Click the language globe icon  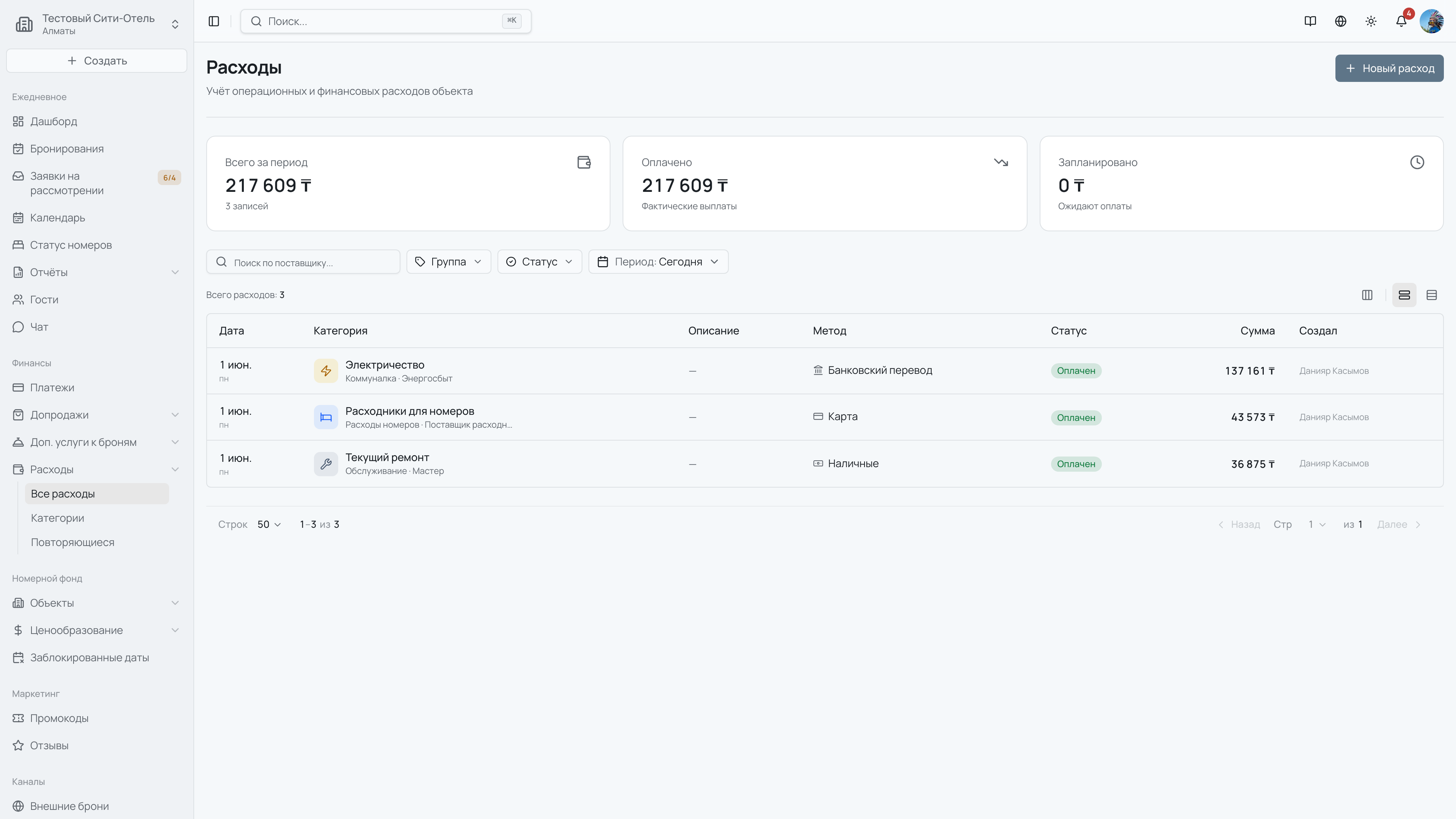click(1341, 22)
